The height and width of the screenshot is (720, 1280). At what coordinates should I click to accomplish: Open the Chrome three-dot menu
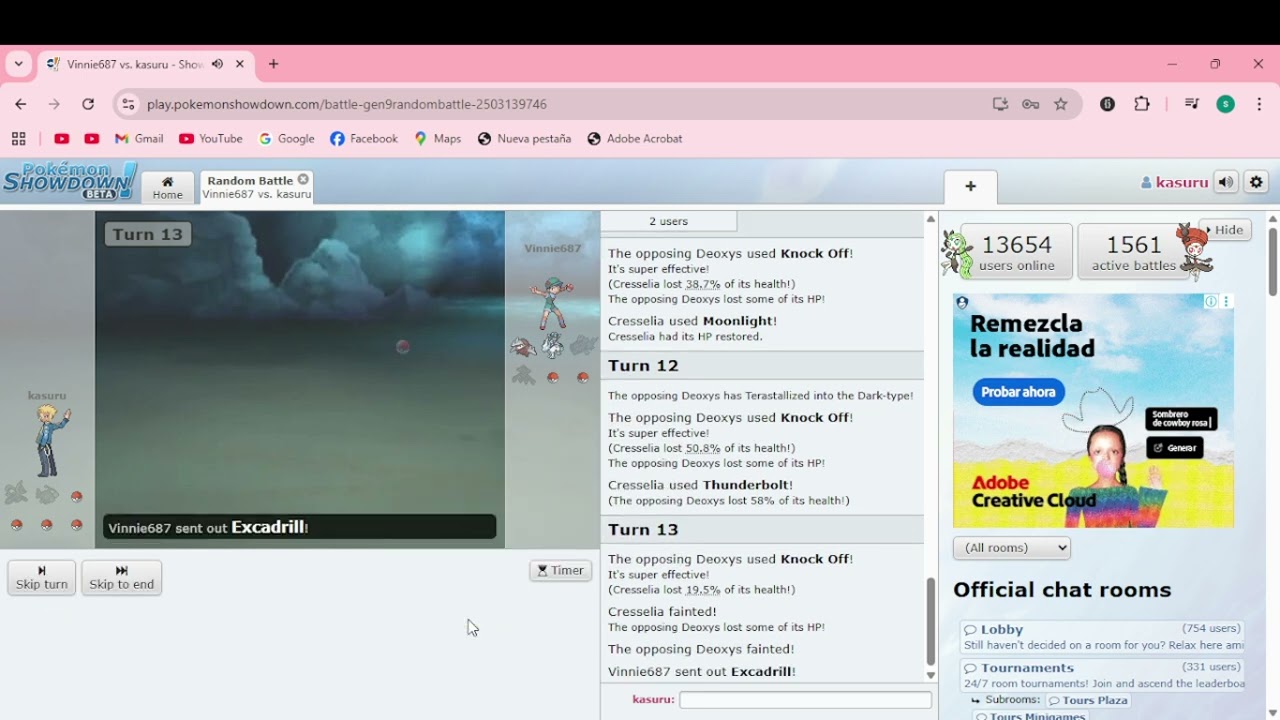1259,104
